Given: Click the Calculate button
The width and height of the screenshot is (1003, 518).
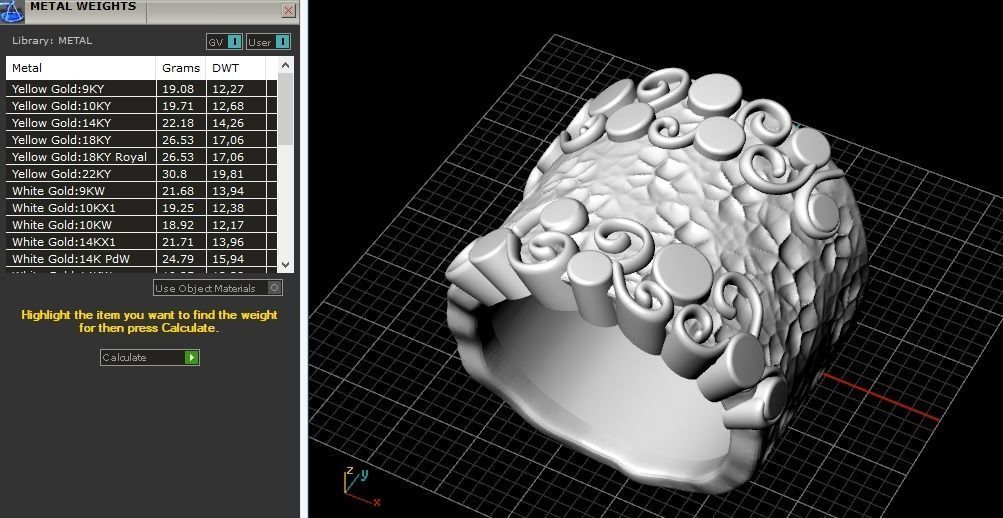Looking at the screenshot, I should click(150, 357).
